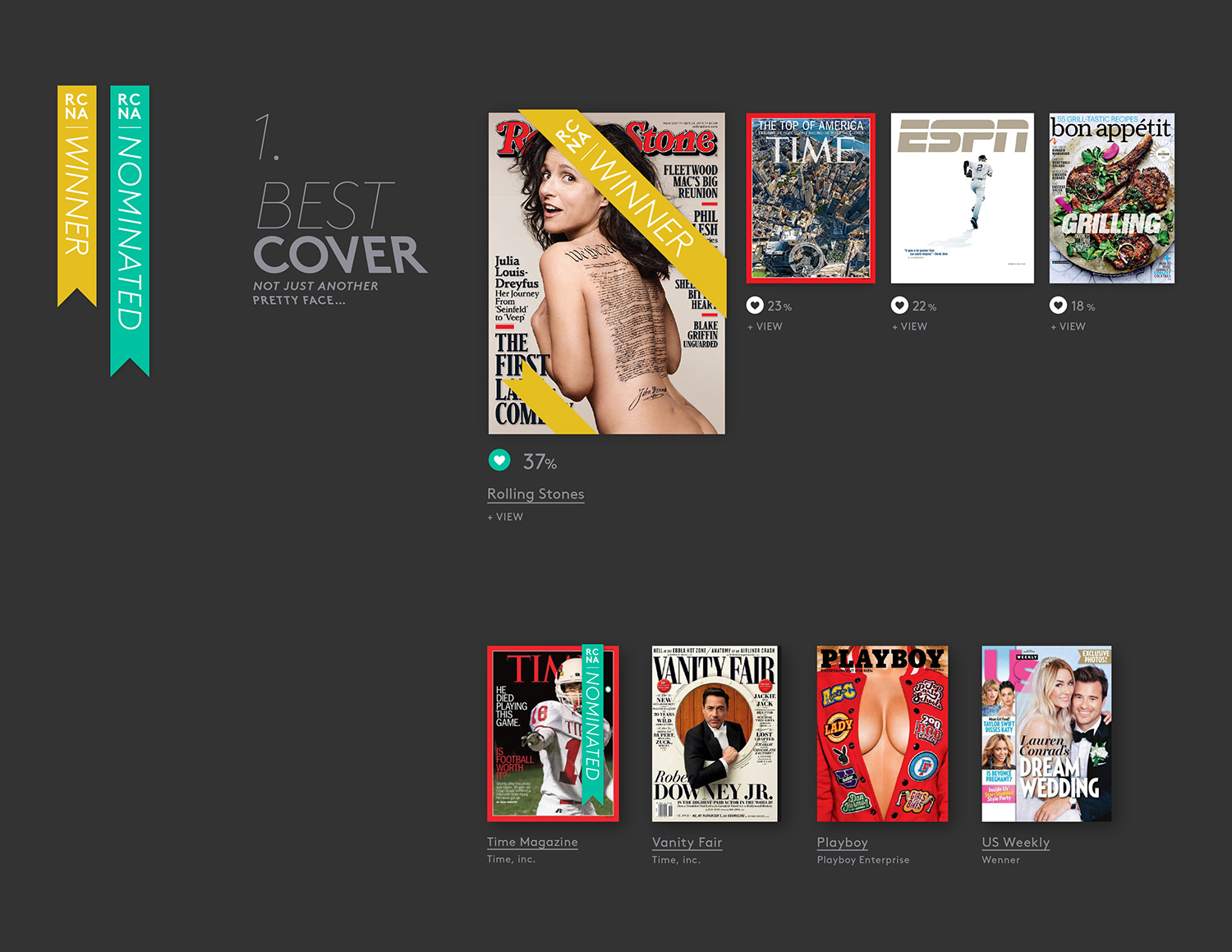Select the US Weekly Dream Wedding cover
The width and height of the screenshot is (1232, 952).
[1046, 734]
